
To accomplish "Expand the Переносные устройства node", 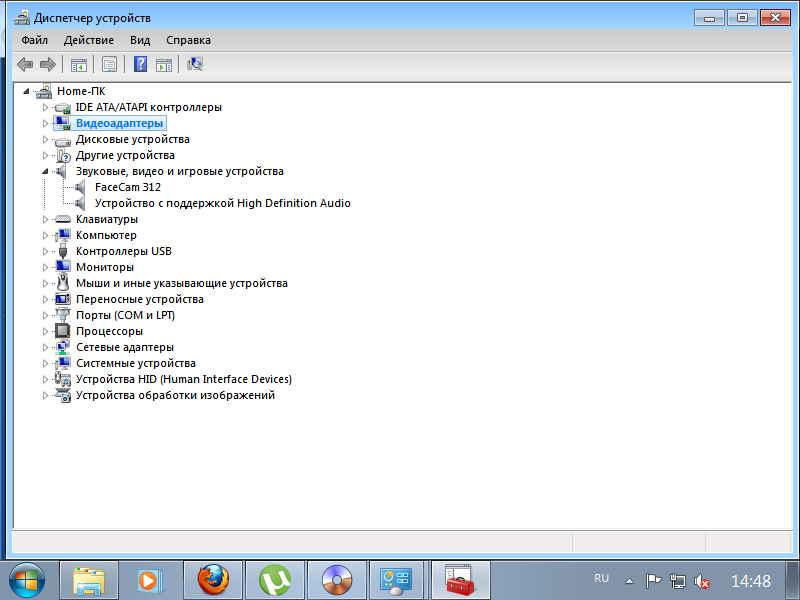I will [45, 299].
